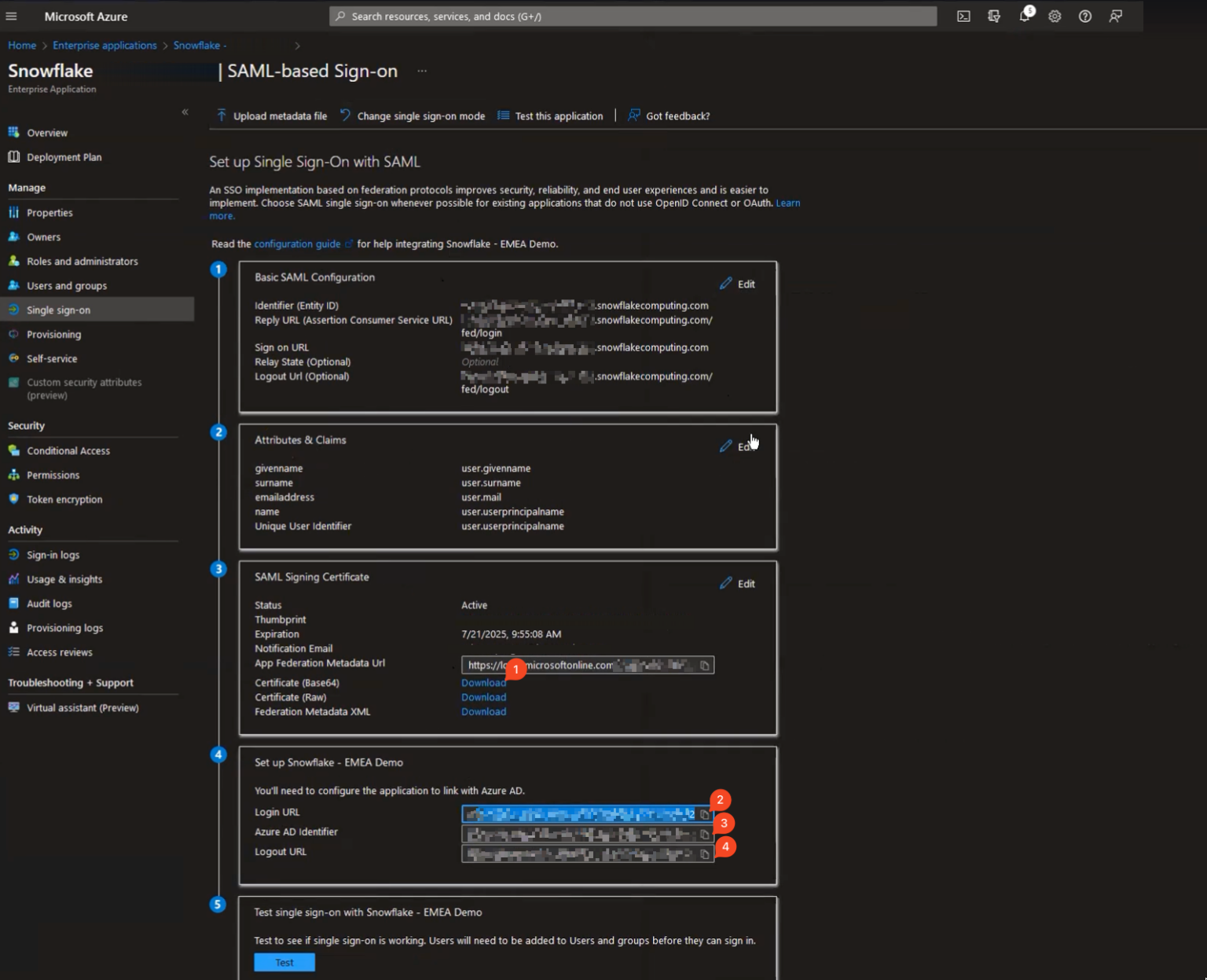
Task: Copy the Logout URL using copy icon
Action: point(705,853)
